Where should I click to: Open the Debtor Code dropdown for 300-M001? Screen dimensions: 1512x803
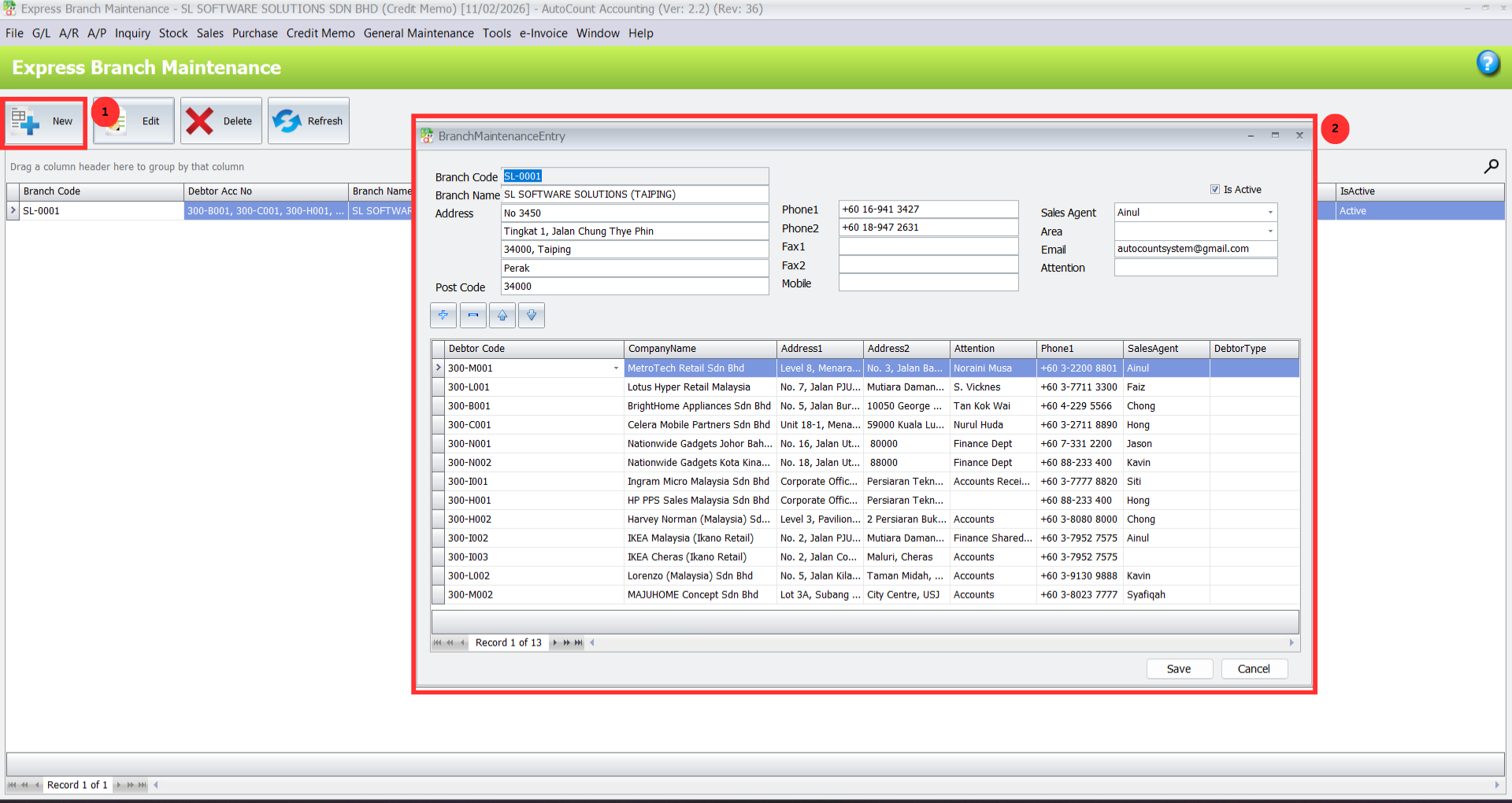pos(615,368)
